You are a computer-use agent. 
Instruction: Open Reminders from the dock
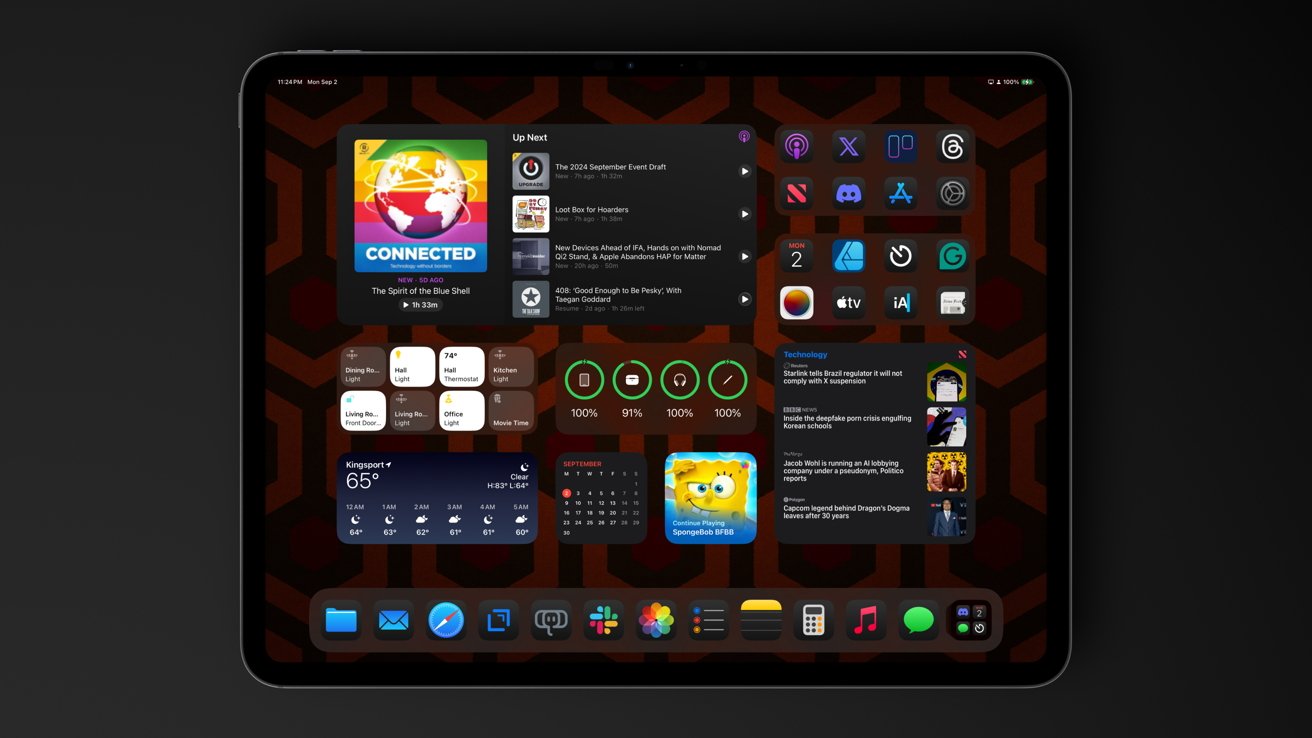pos(708,621)
